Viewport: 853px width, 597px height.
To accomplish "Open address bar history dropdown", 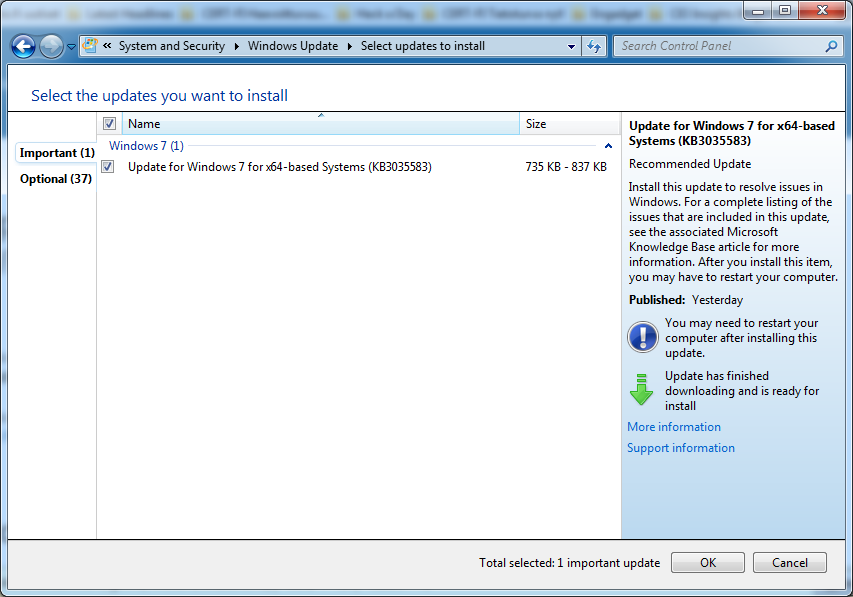I will [x=571, y=47].
